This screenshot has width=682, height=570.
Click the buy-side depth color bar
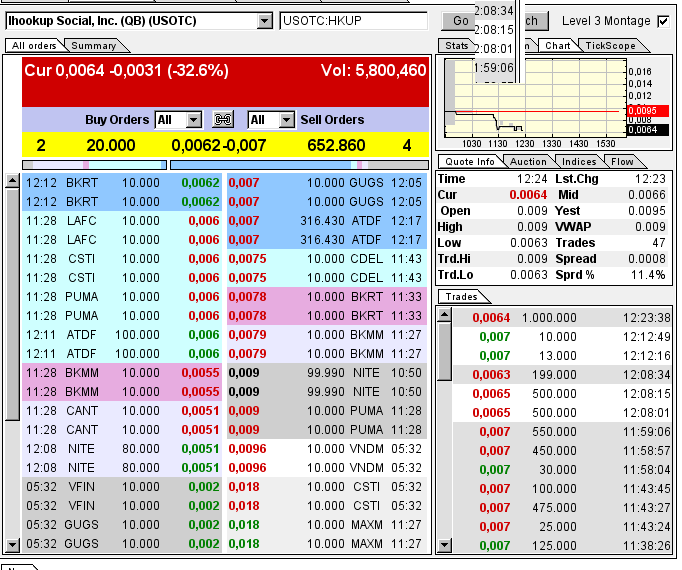94,165
